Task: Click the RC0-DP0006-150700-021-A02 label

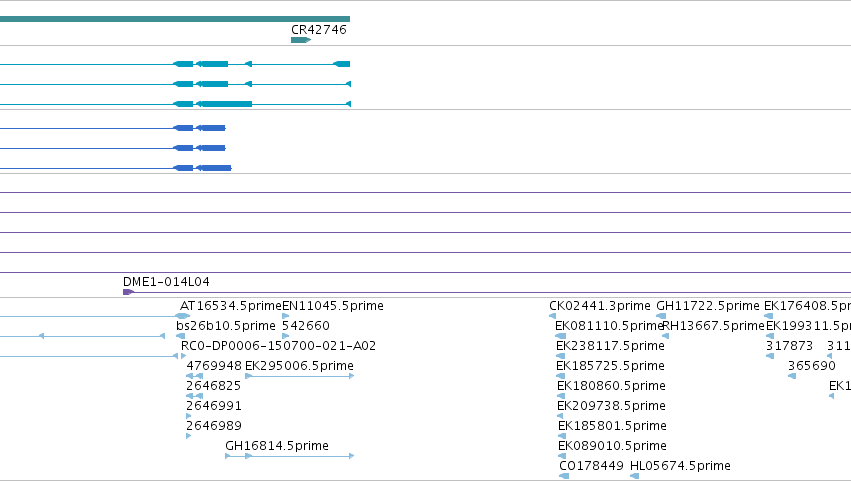Action: pos(278,346)
